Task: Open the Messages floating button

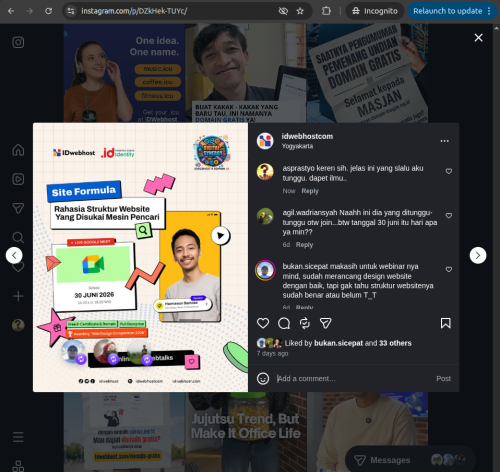Action: 410,460
